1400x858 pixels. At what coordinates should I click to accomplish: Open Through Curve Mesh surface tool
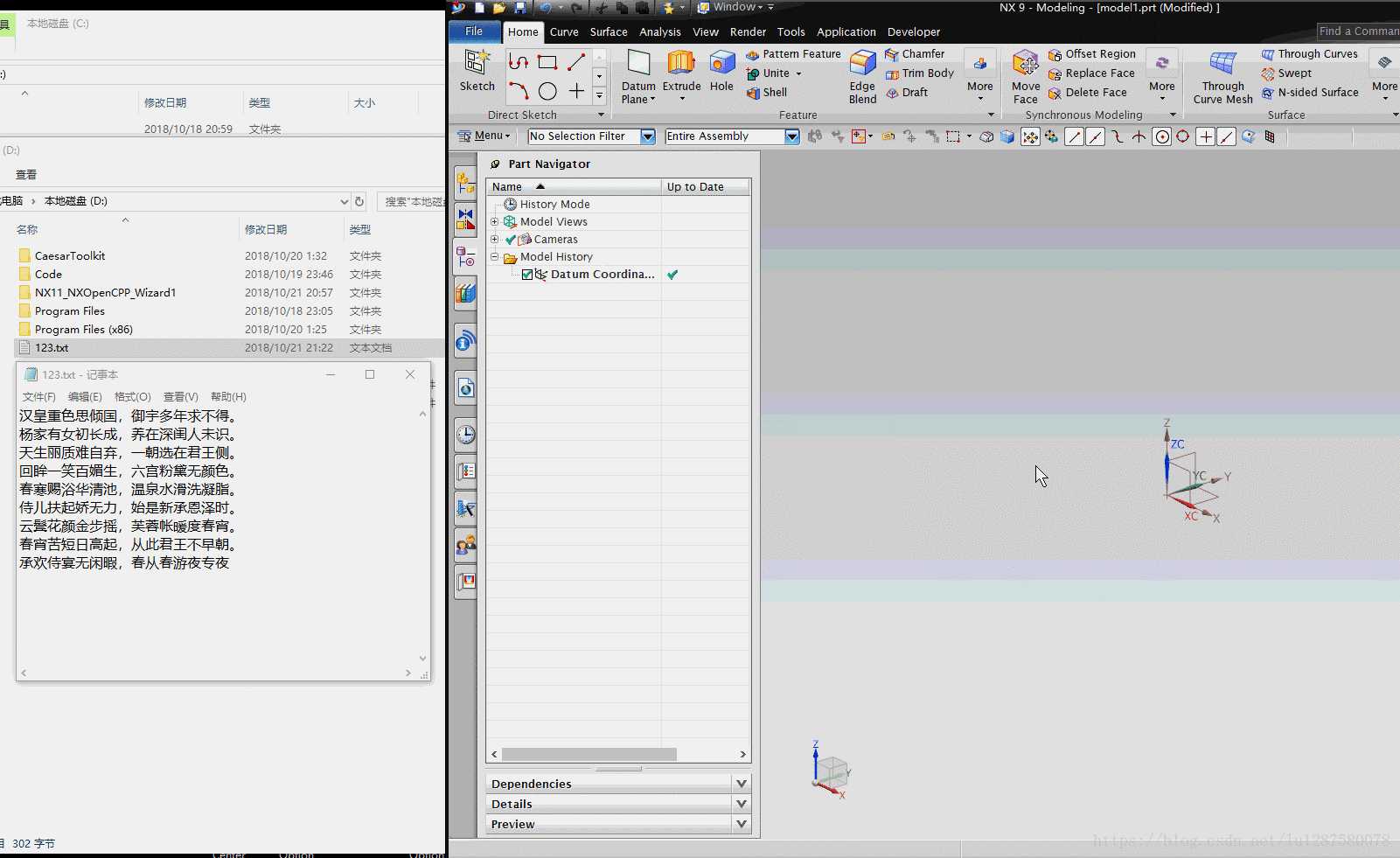click(x=1222, y=77)
